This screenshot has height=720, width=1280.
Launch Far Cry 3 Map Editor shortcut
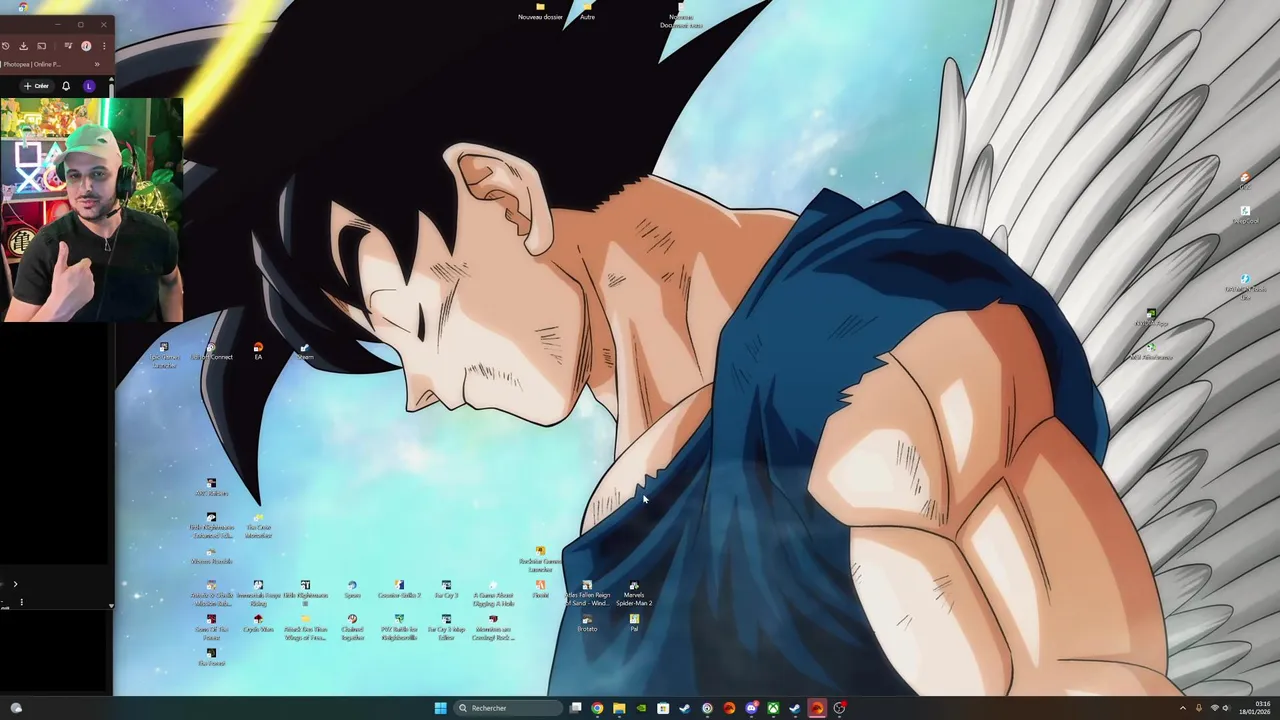pos(446,628)
